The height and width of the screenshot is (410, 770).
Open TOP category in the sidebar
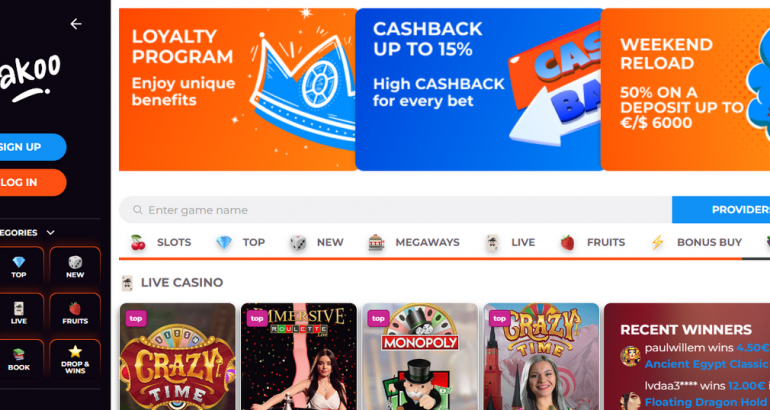tap(19, 268)
